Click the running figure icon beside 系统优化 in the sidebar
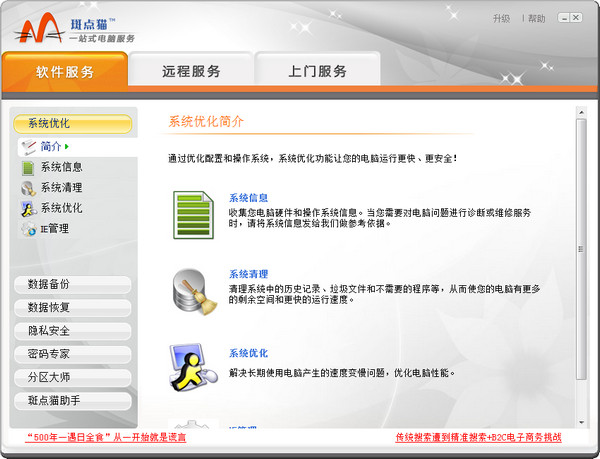 (x=29, y=209)
